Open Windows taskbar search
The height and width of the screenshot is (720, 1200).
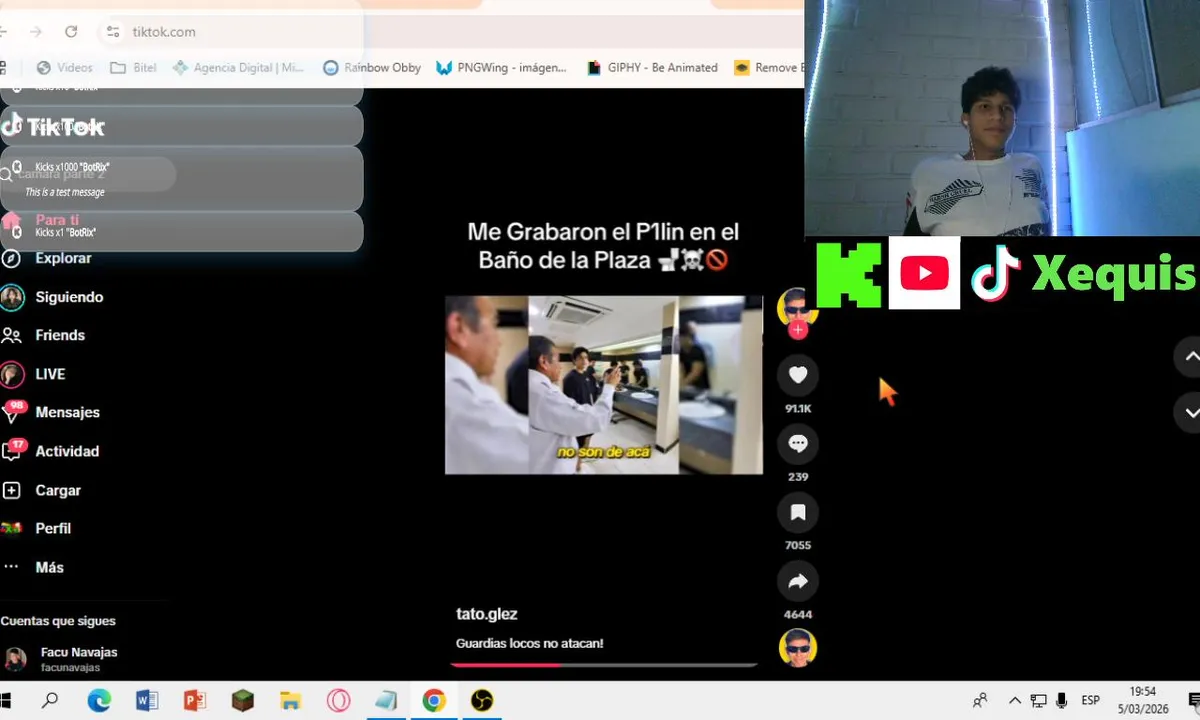(50, 701)
